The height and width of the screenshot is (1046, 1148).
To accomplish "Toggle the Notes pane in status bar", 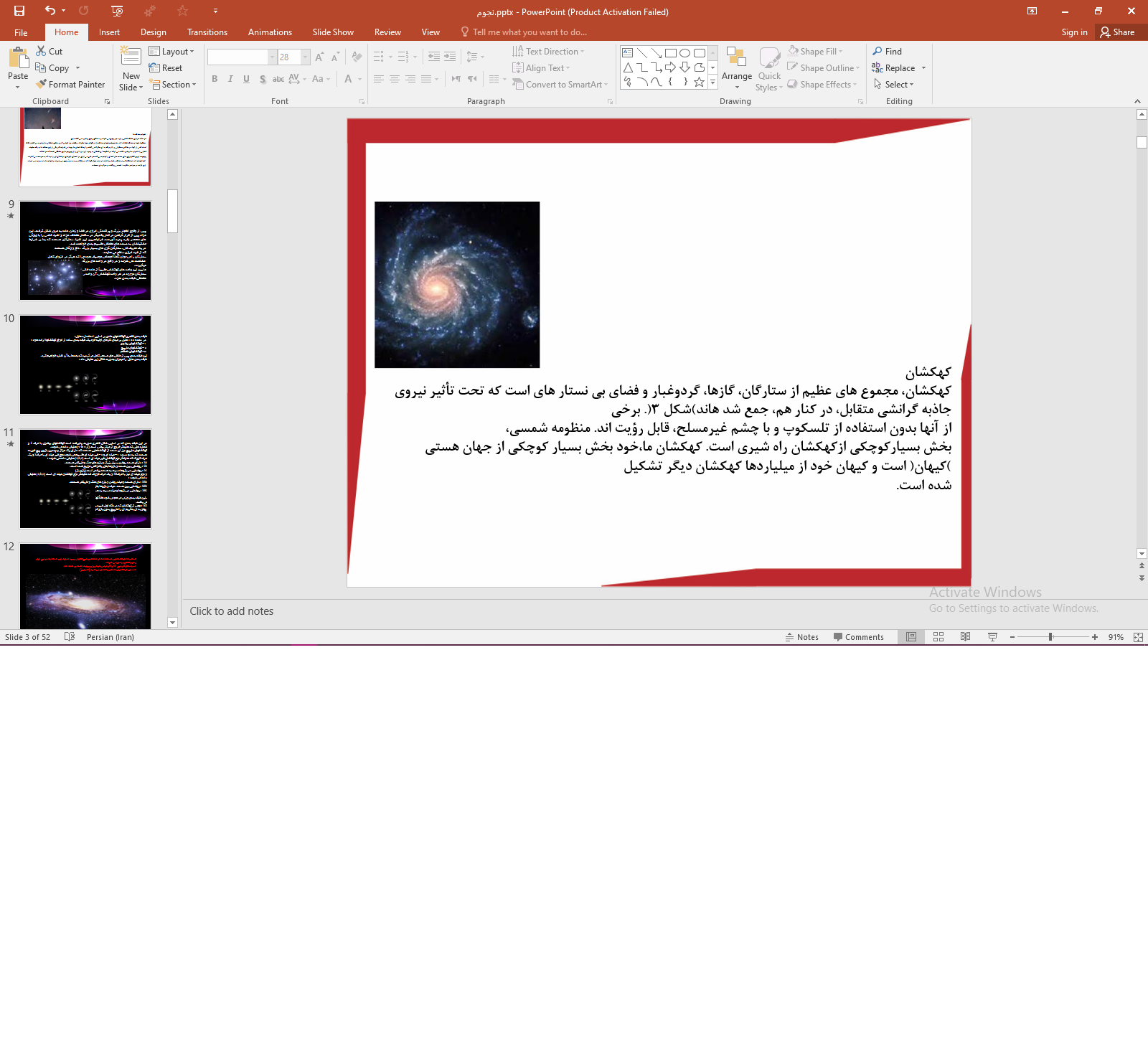I will pos(801,637).
